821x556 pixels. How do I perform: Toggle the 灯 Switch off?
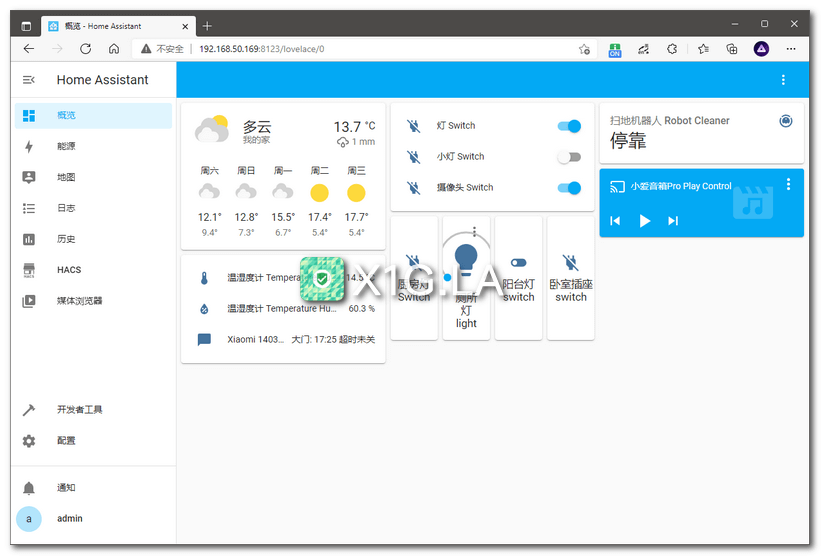tap(569, 126)
